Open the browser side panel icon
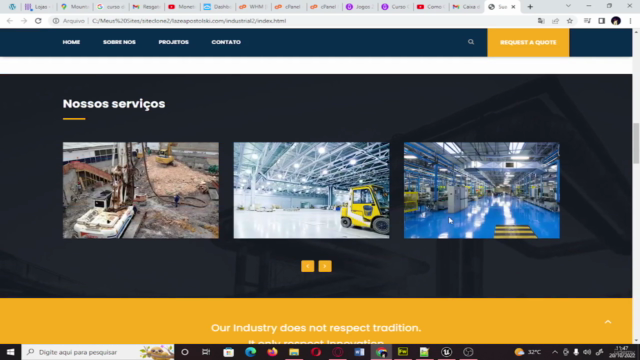The width and height of the screenshot is (640, 360). tap(602, 21)
